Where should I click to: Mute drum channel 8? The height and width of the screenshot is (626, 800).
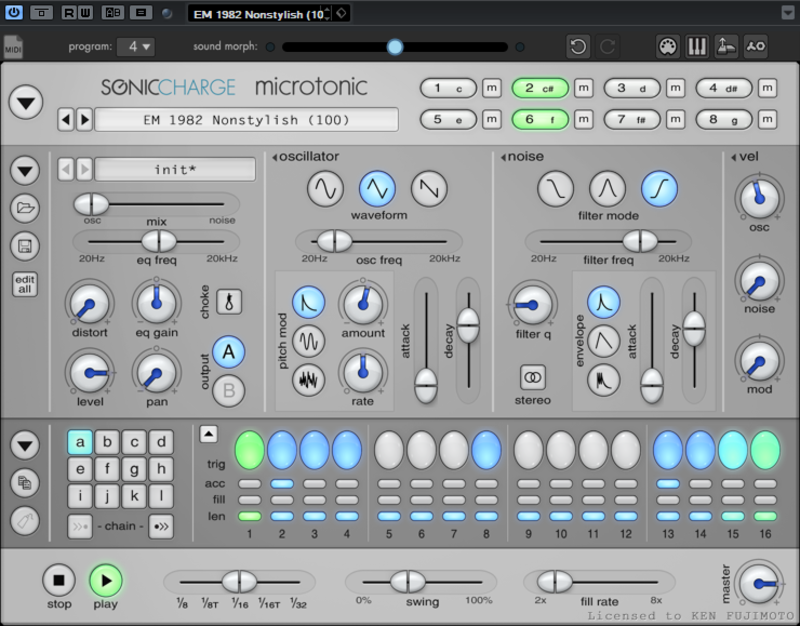tap(767, 119)
